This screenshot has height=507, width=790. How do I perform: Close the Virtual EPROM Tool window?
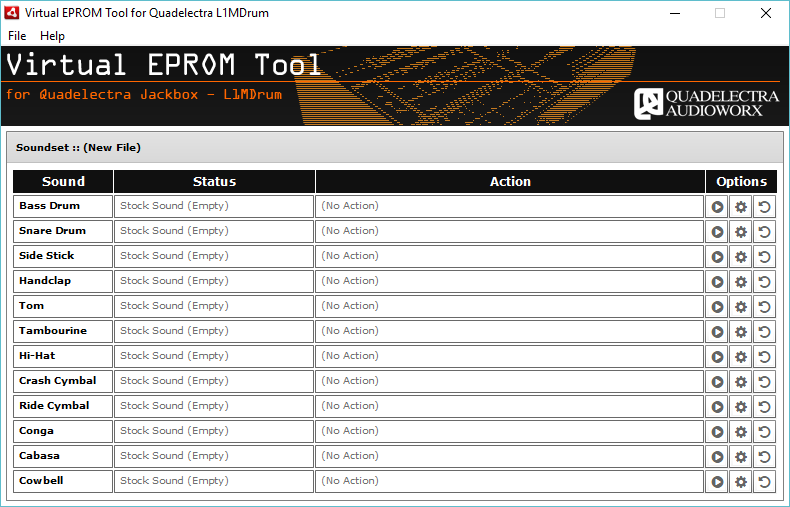tap(766, 13)
